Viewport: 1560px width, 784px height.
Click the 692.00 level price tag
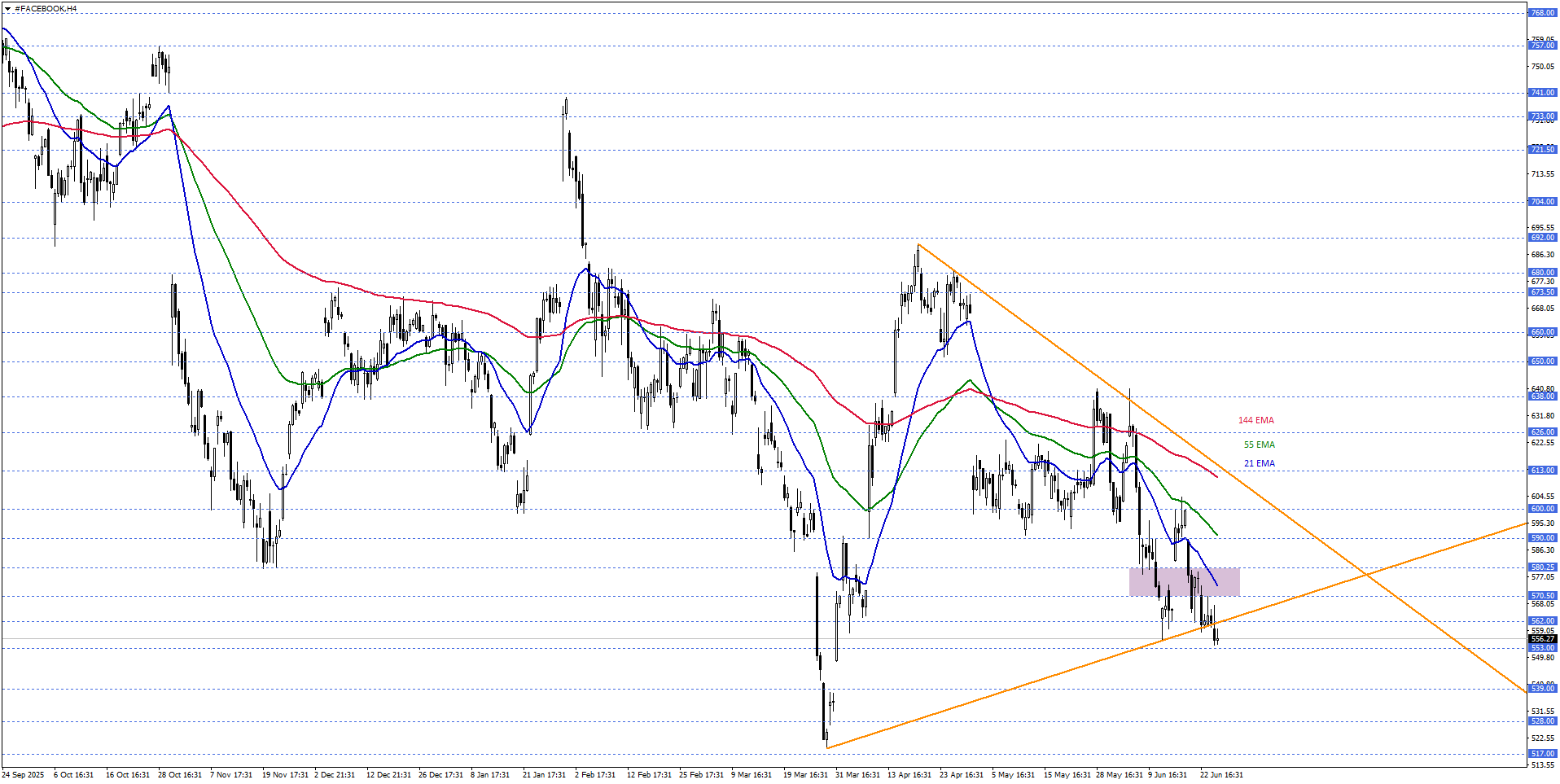(x=1543, y=238)
